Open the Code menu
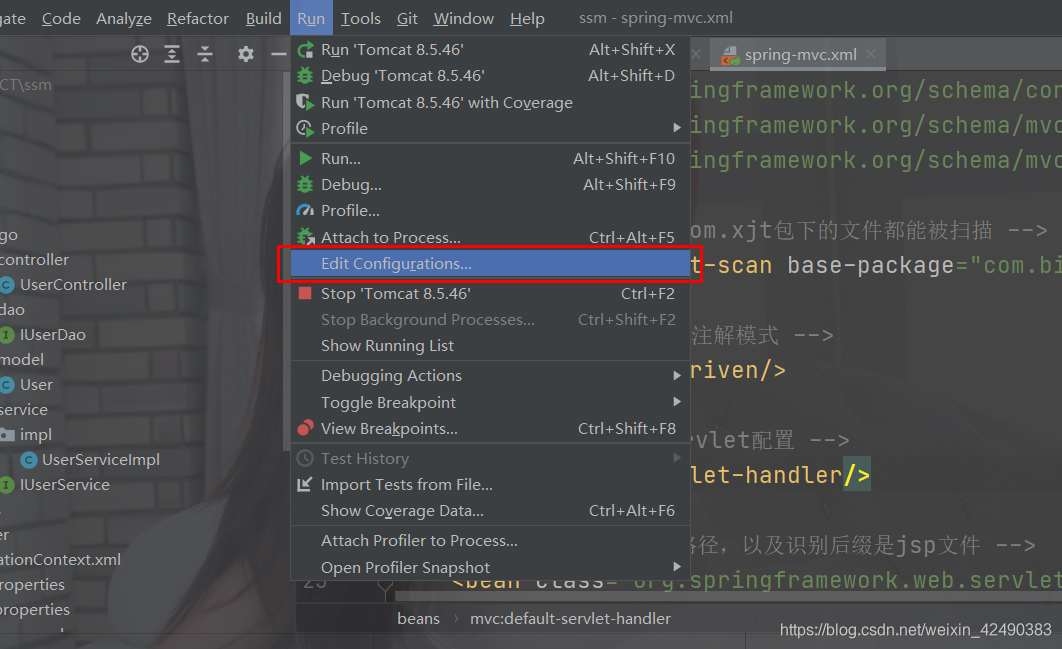Viewport: 1062px width, 649px height. pyautogui.click(x=61, y=18)
